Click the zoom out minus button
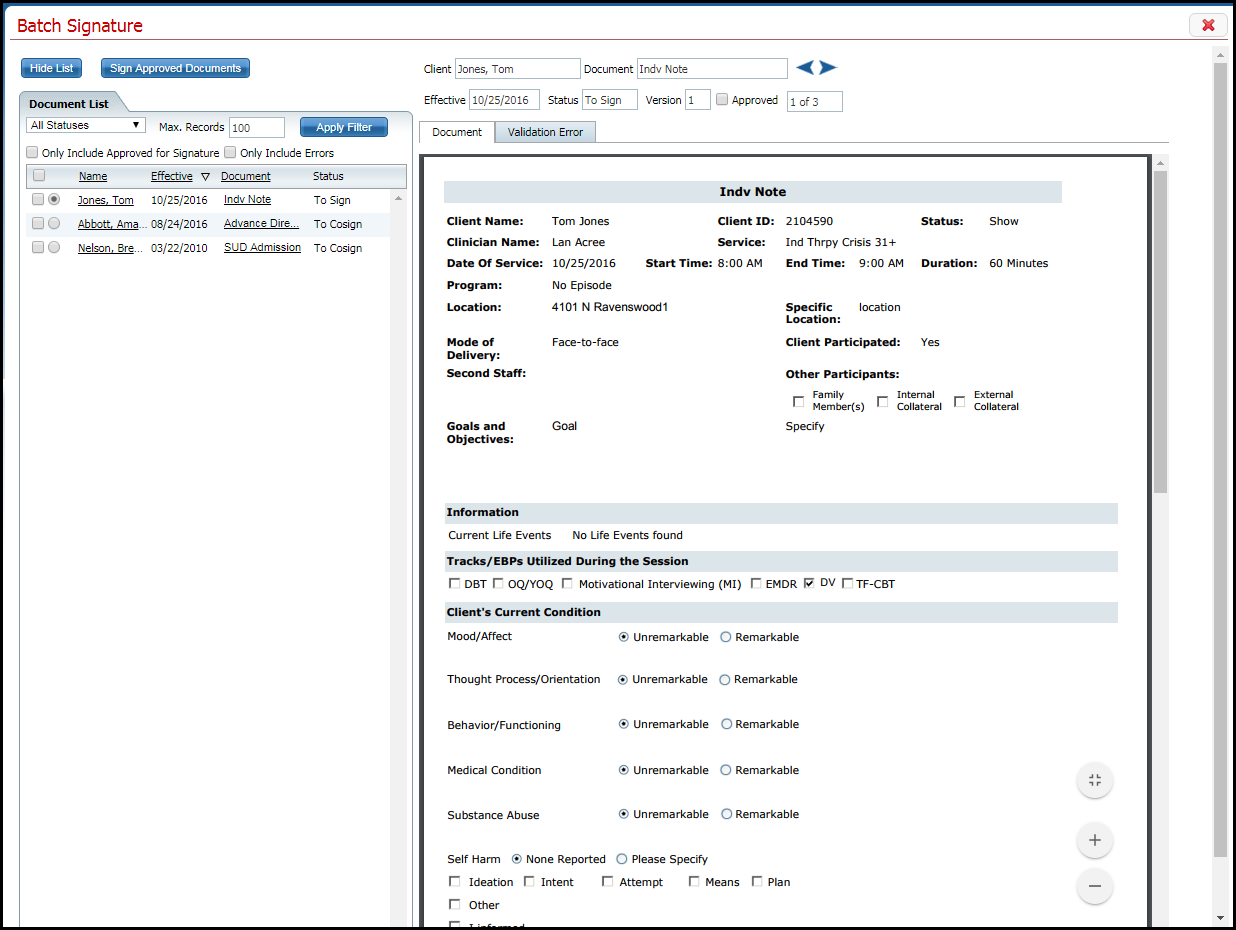 tap(1094, 886)
